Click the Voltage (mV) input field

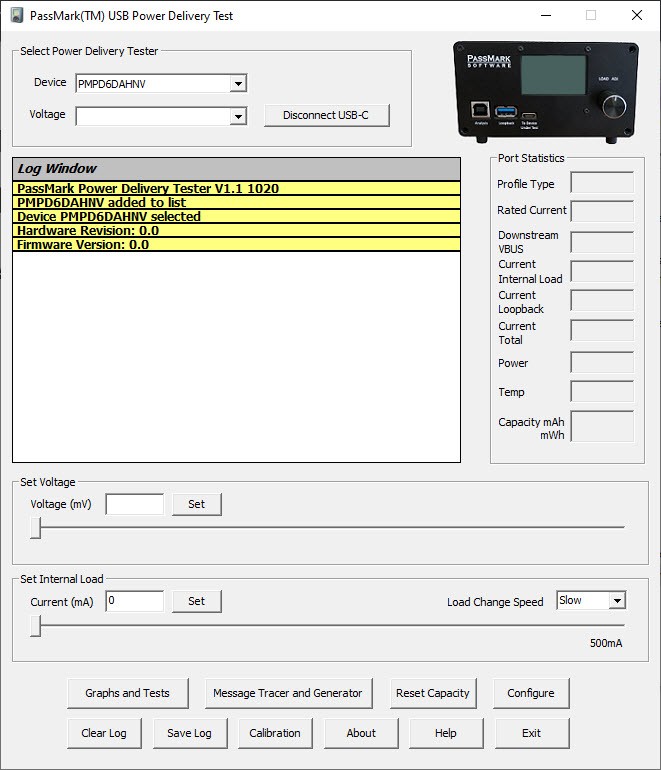point(135,504)
